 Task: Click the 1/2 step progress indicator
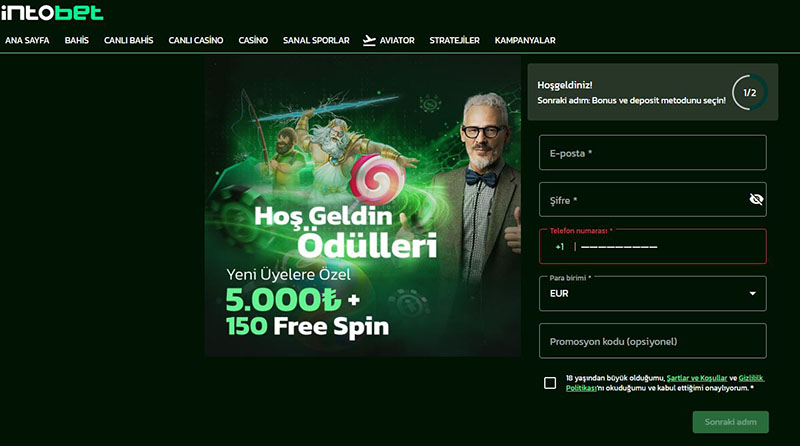click(x=749, y=92)
